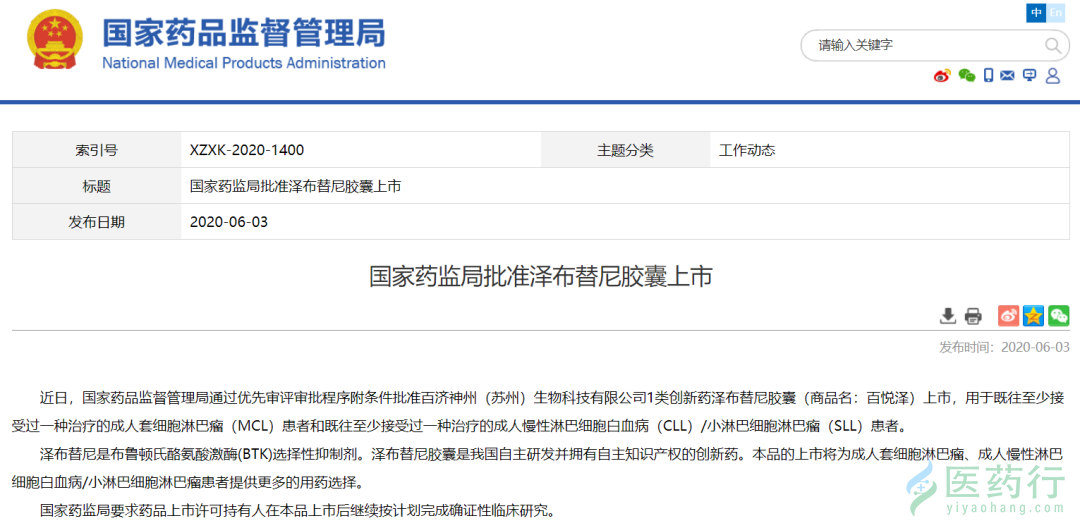The image size is (1080, 528).
Task: Select the table date 2020-06-03
Action: (x=229, y=222)
